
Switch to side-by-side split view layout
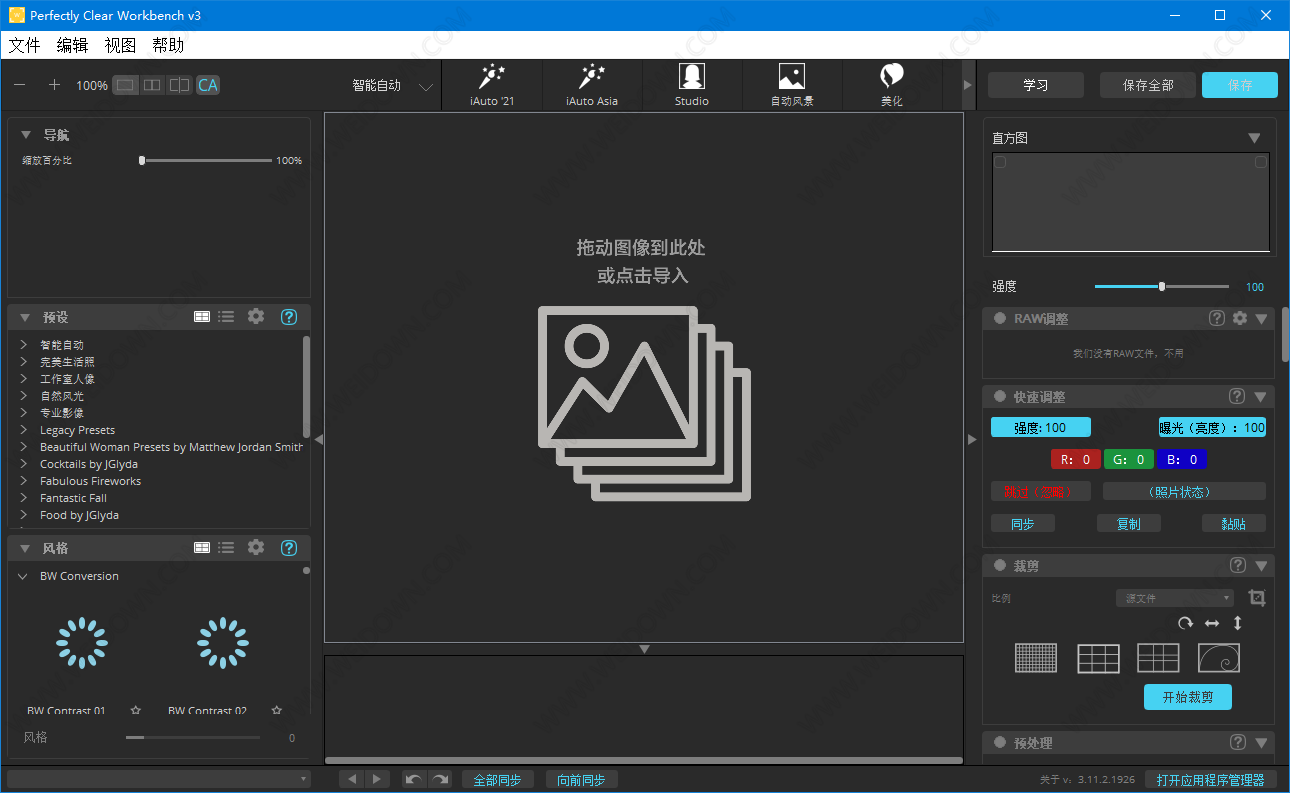(152, 85)
